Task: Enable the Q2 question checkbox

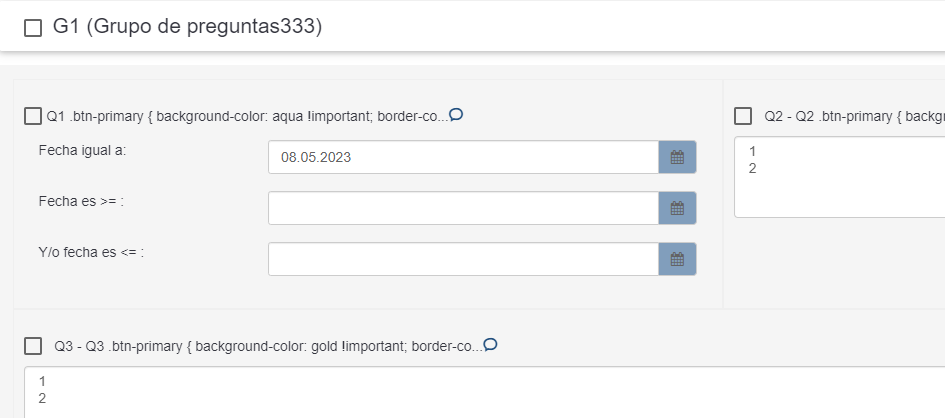Action: click(743, 116)
